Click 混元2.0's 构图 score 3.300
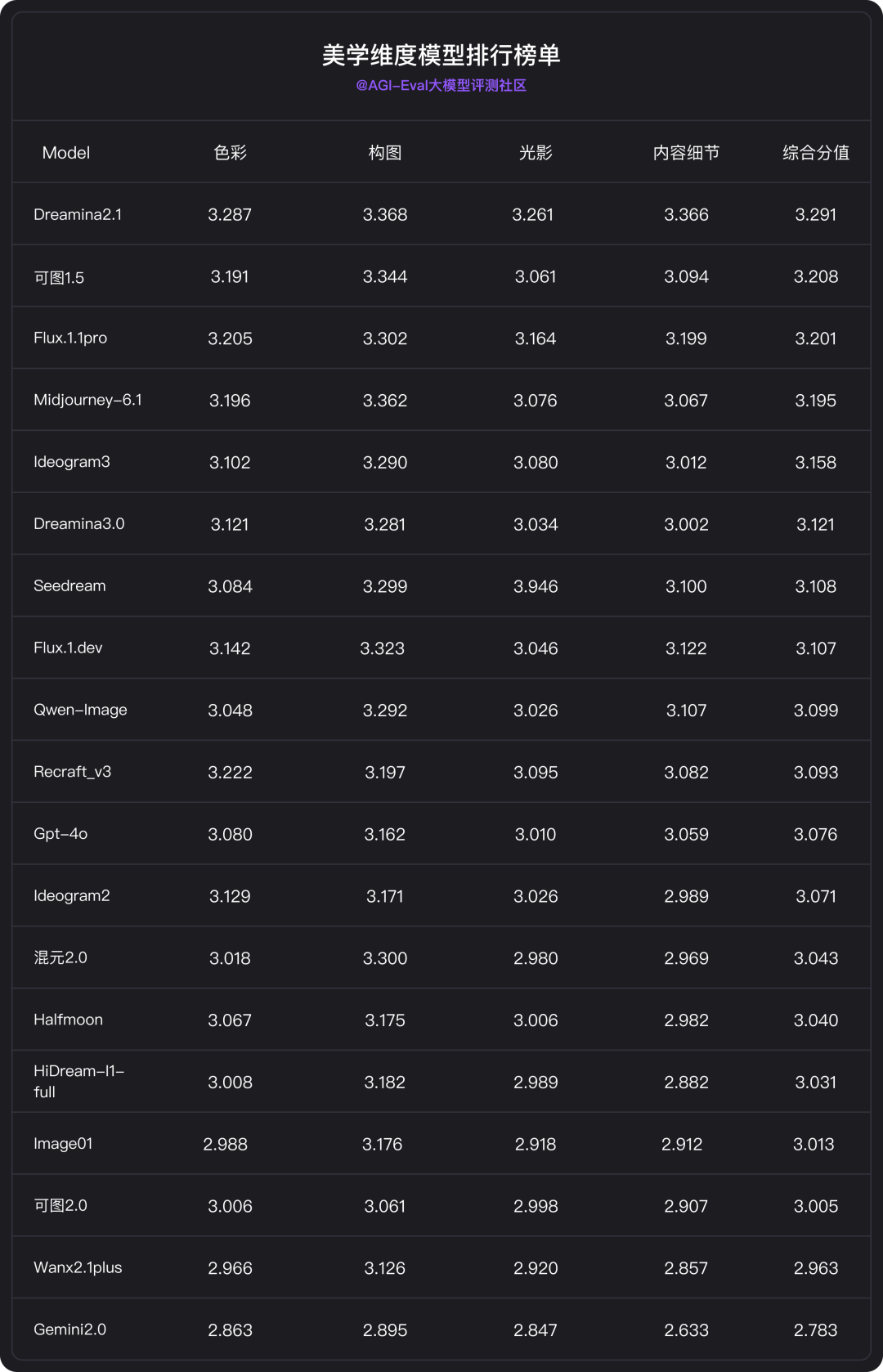This screenshot has height=1372, width=883. click(x=385, y=958)
